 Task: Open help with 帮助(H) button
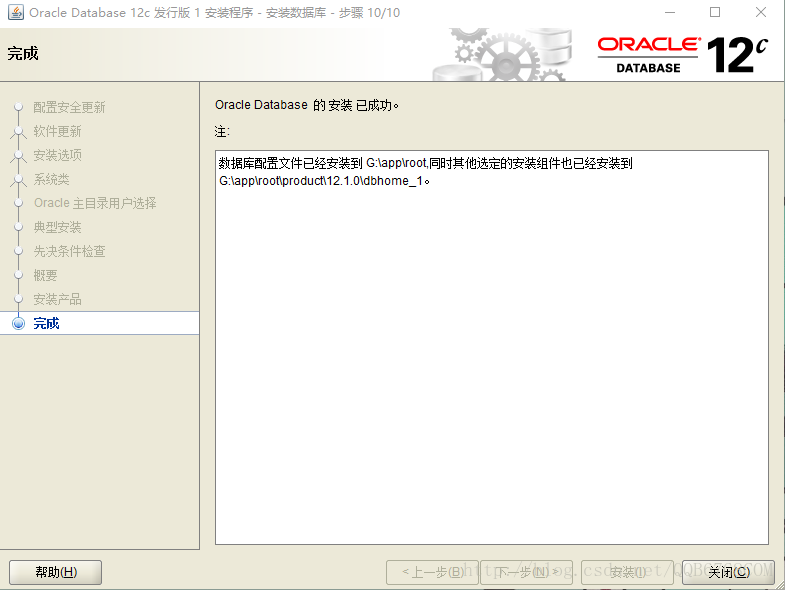(x=56, y=572)
